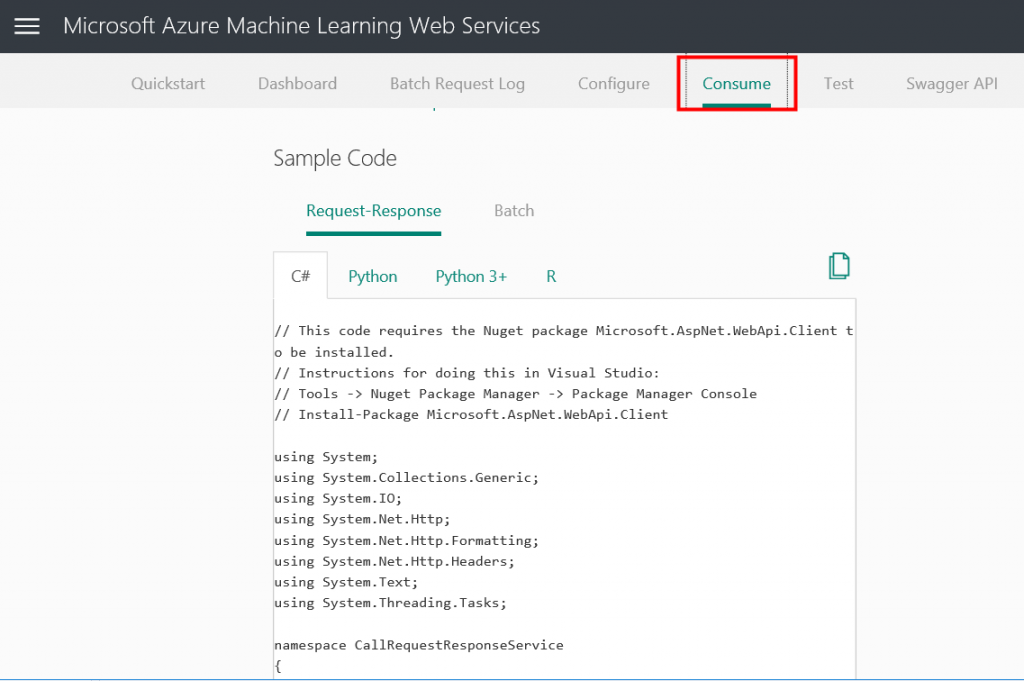Click the 'Install-Package Microsoft.AspNet.WebApi.Client' comment line
The height and width of the screenshot is (681, 1024).
471,415
